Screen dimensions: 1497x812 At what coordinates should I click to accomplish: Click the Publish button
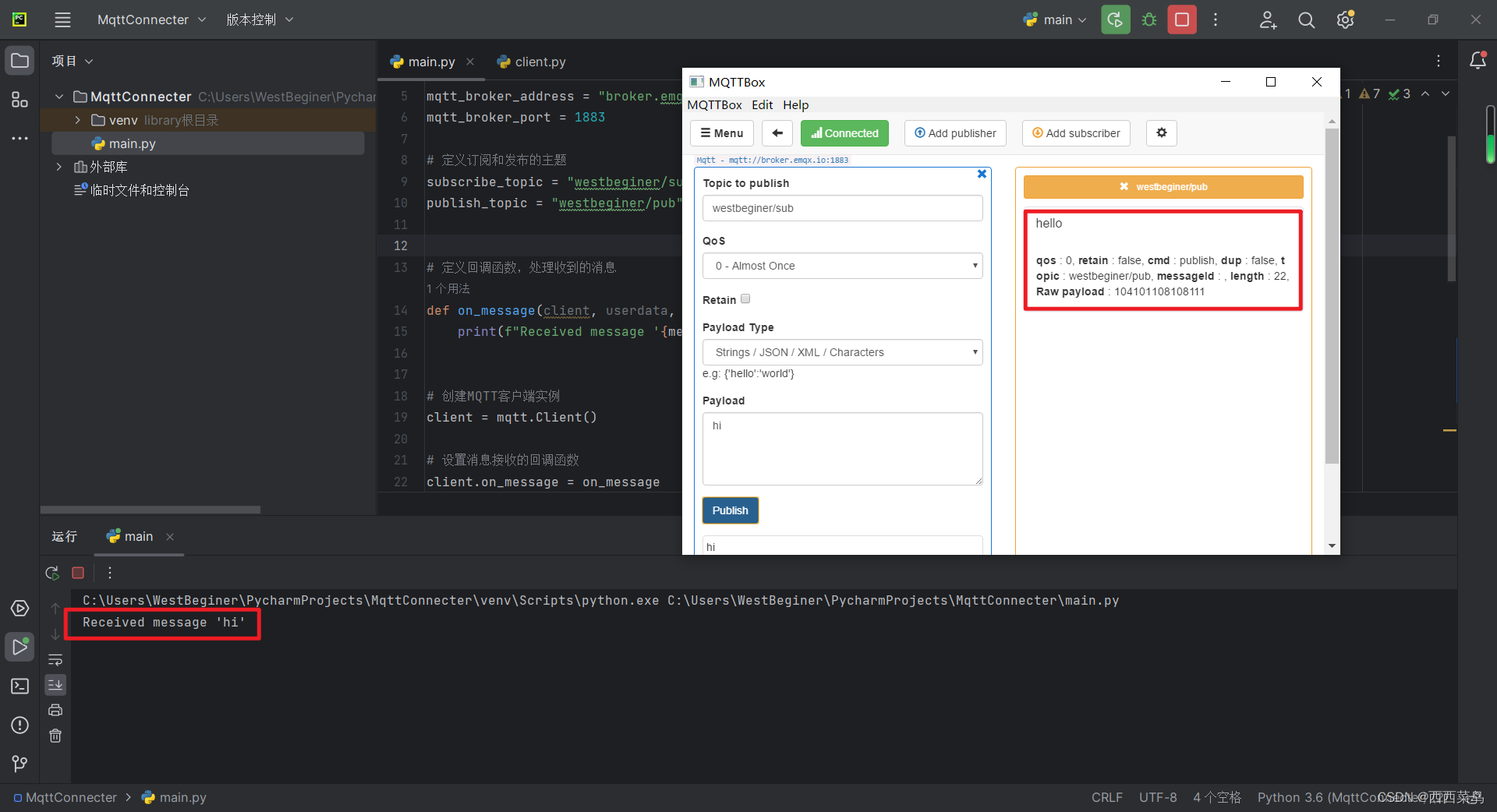(x=731, y=510)
